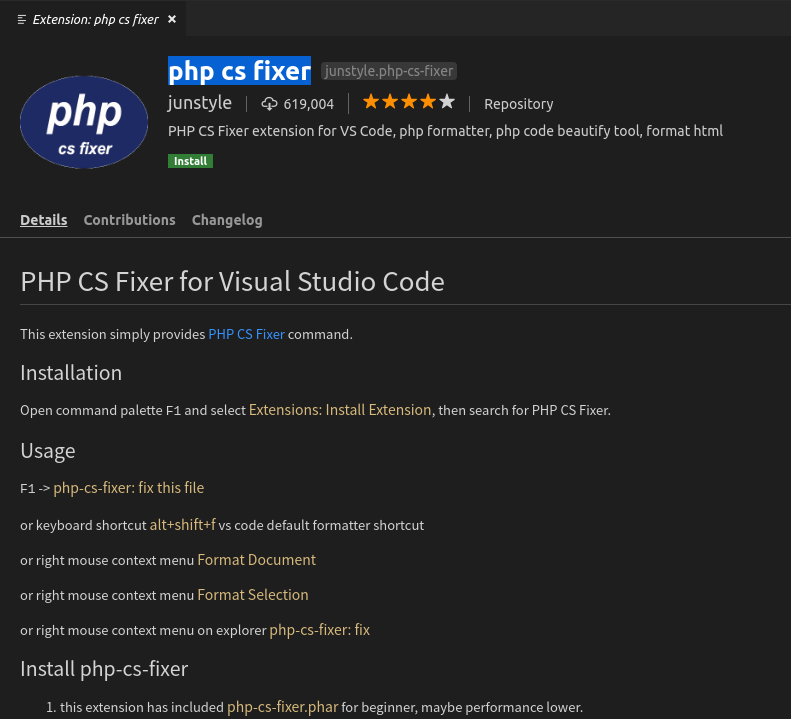Close the php cs fixer extension tab
Screen dimensions: 791x719
[172, 19]
